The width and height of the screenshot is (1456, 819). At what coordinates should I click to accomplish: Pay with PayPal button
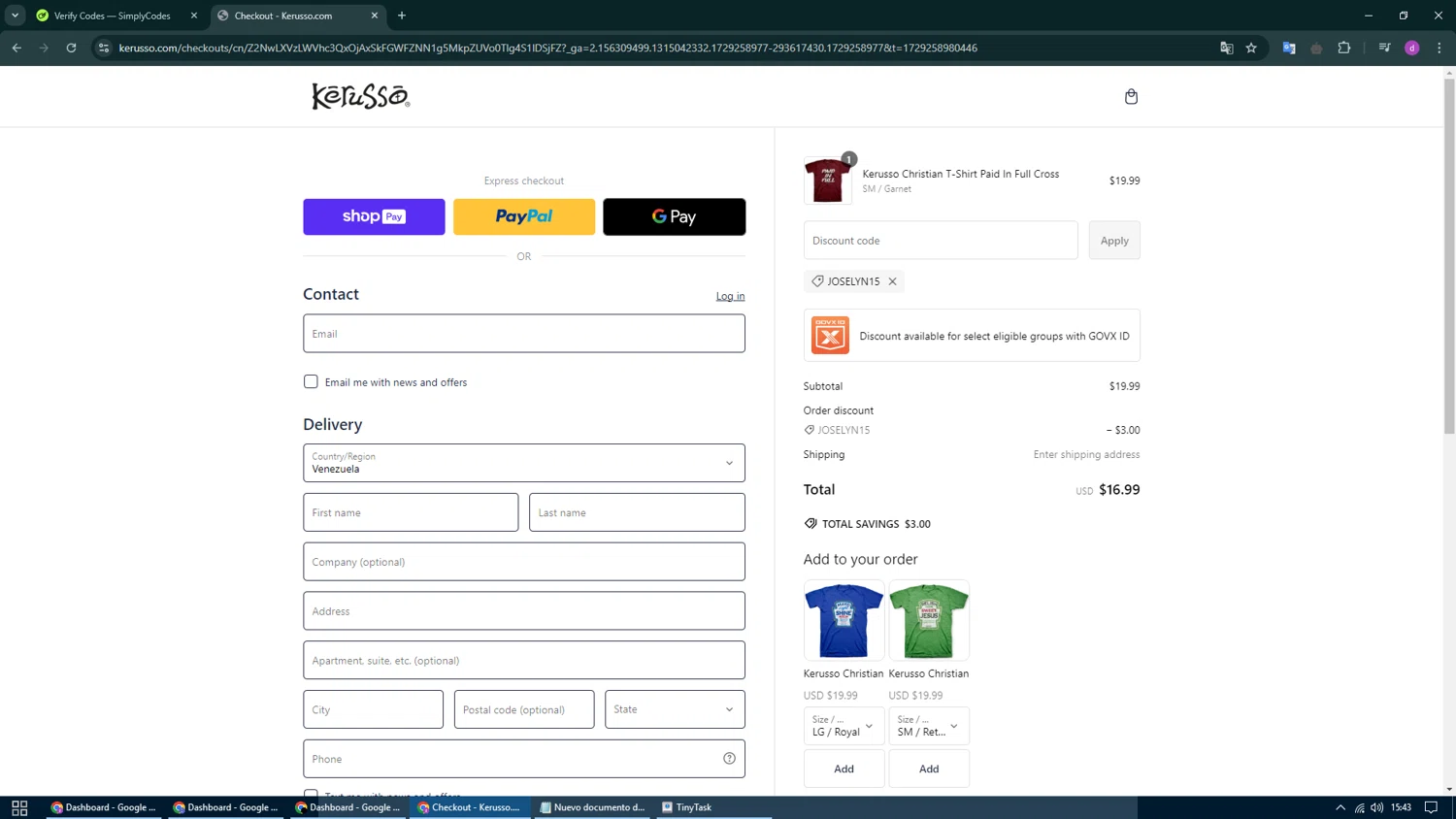(524, 216)
